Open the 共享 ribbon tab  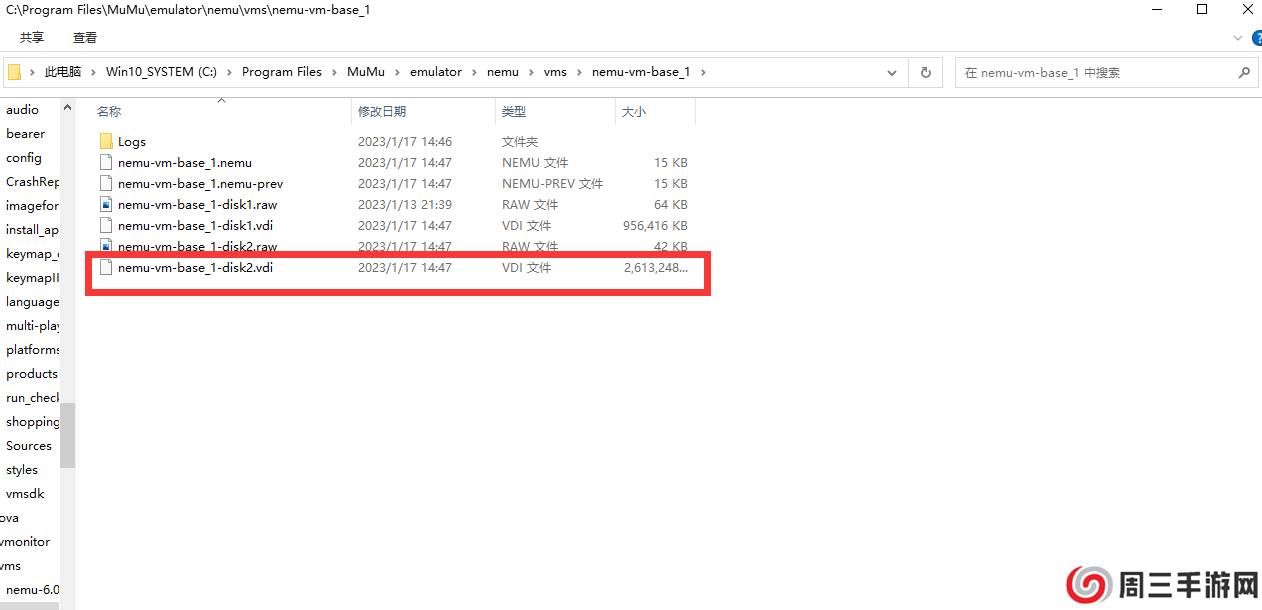pos(32,38)
